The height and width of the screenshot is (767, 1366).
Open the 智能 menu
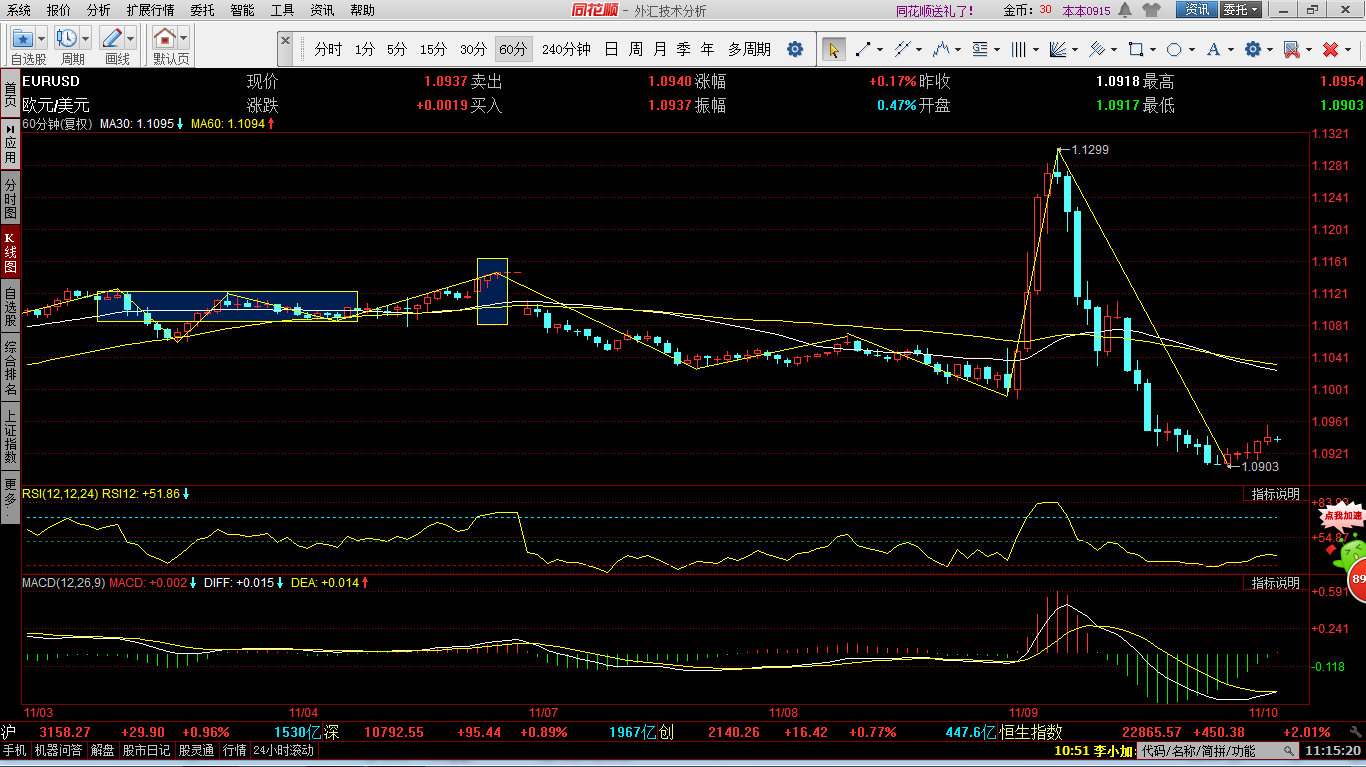(x=242, y=10)
